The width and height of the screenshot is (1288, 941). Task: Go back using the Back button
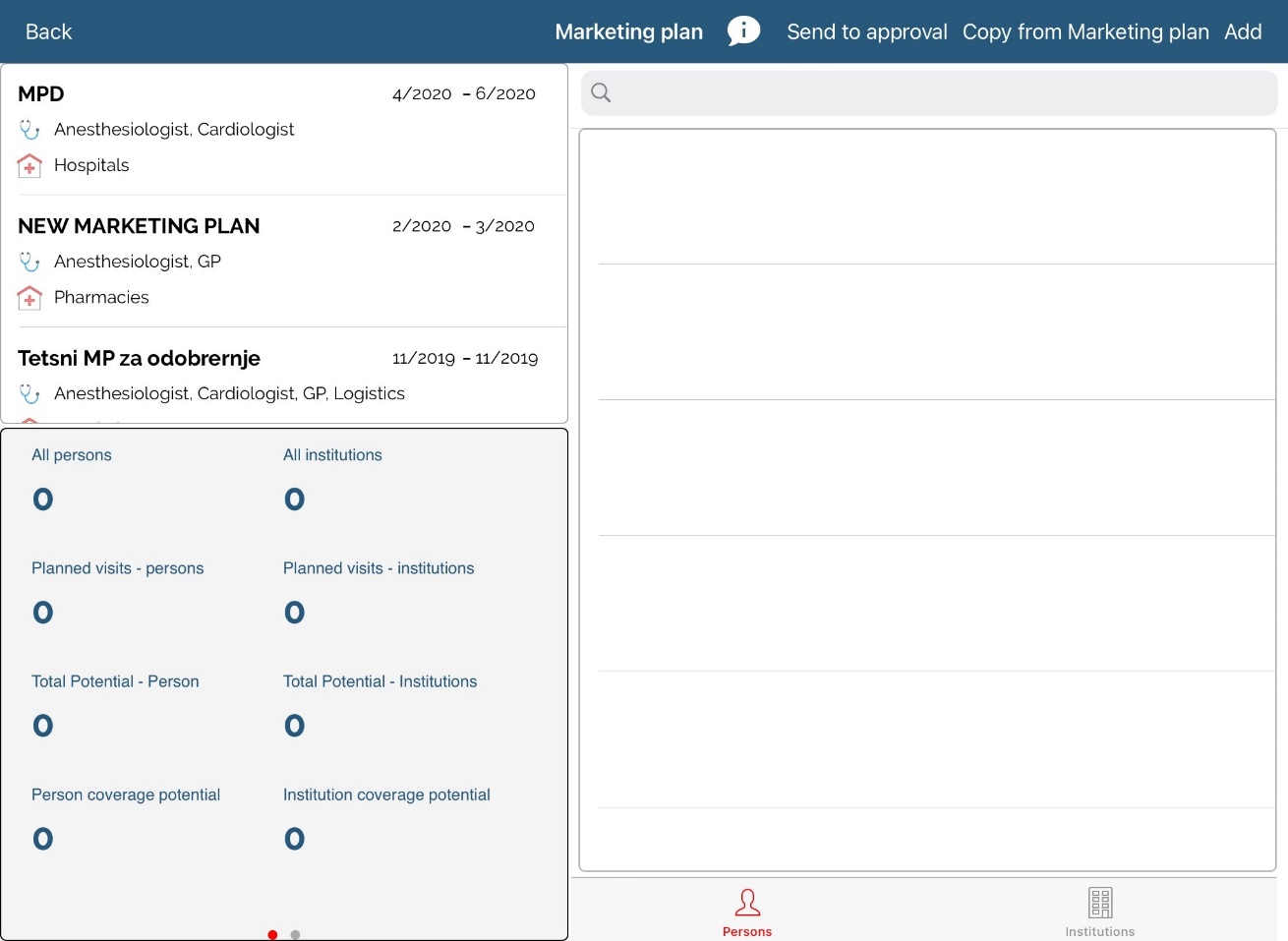click(x=48, y=31)
